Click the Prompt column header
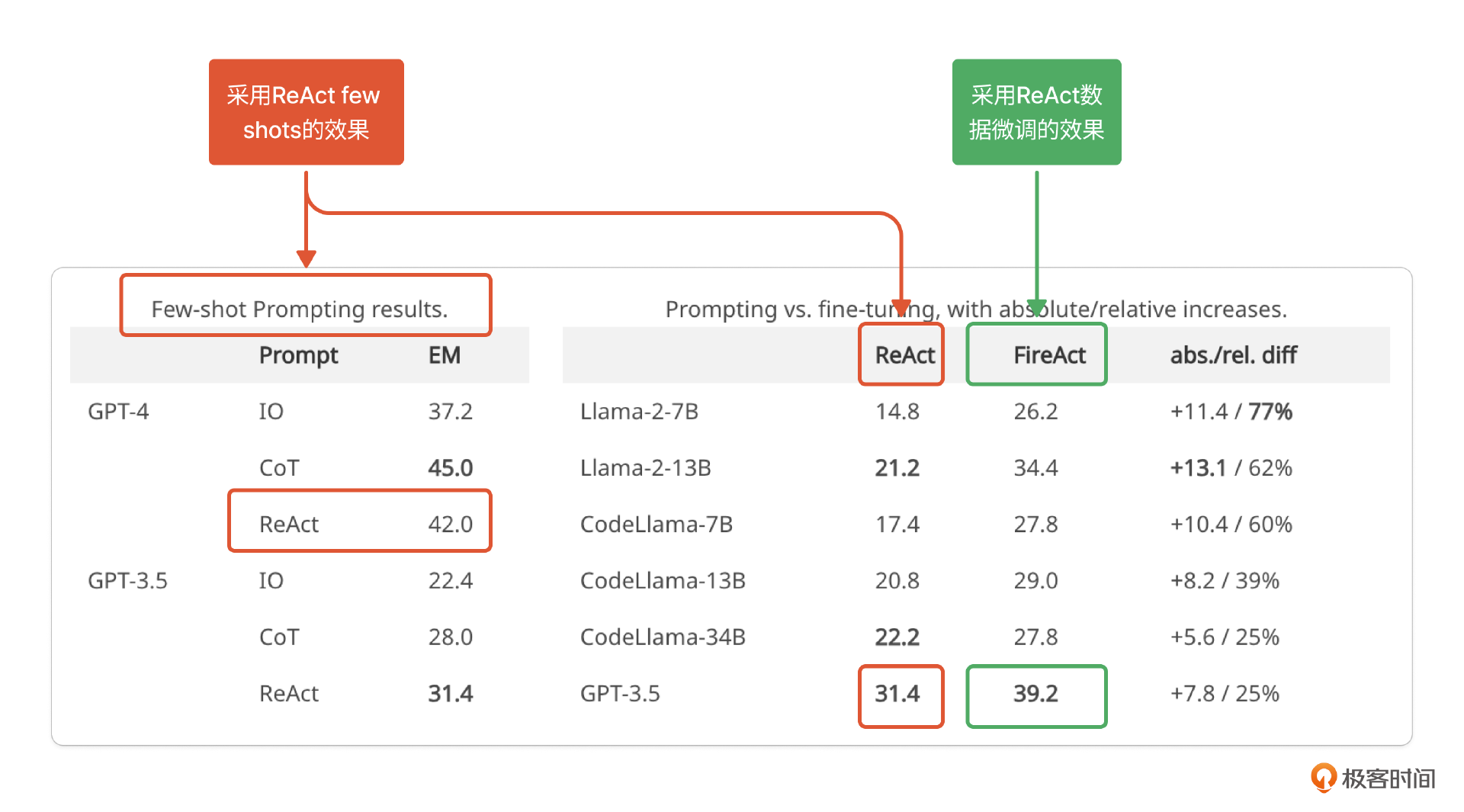1464x812 pixels. tap(298, 355)
